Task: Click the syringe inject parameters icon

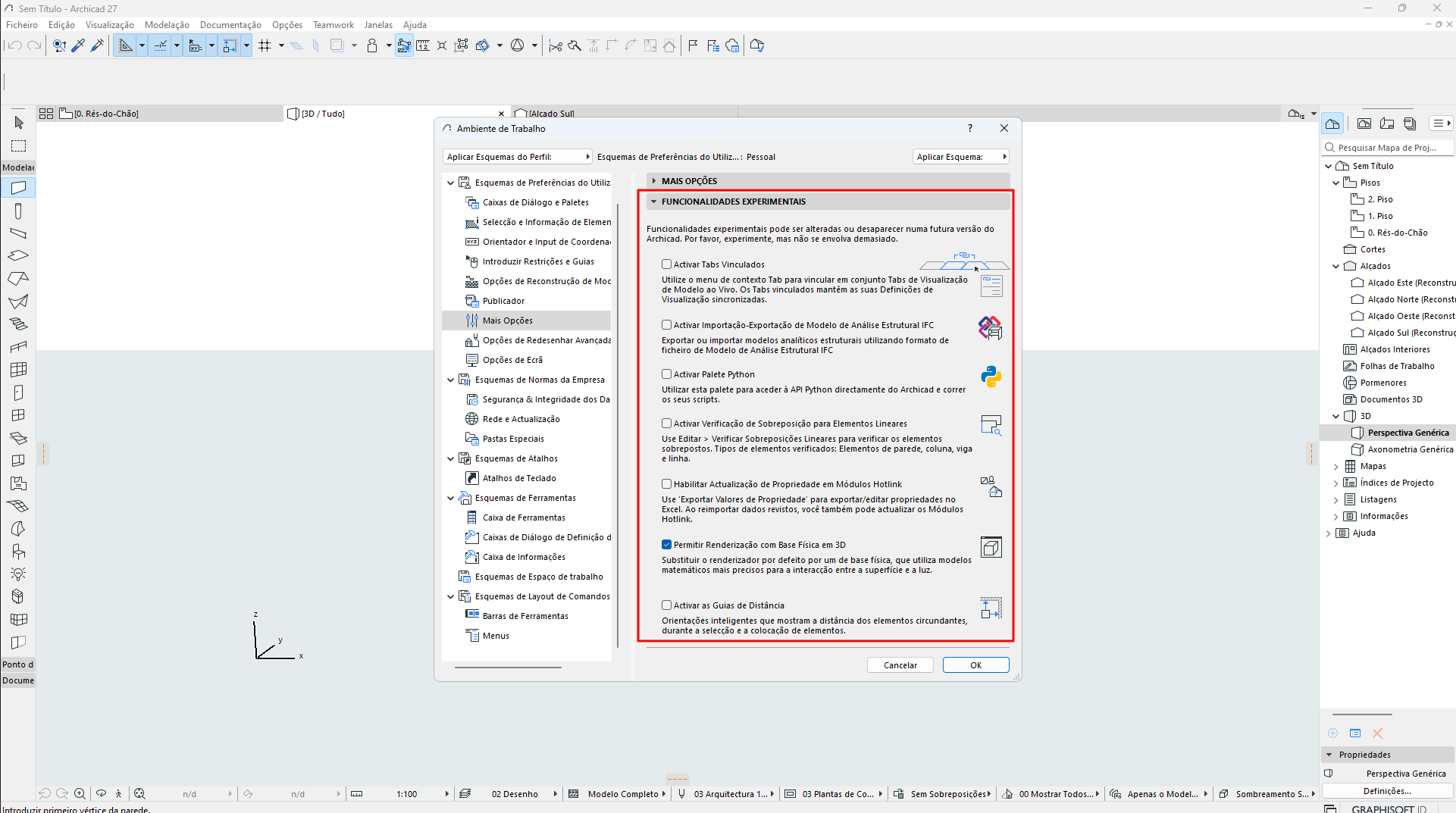Action: [97, 45]
